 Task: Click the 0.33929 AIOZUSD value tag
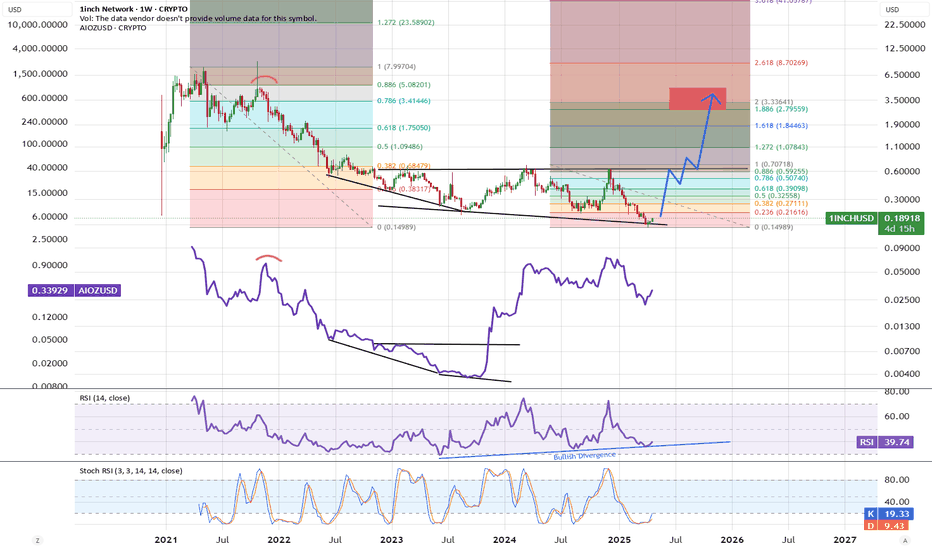click(x=50, y=291)
